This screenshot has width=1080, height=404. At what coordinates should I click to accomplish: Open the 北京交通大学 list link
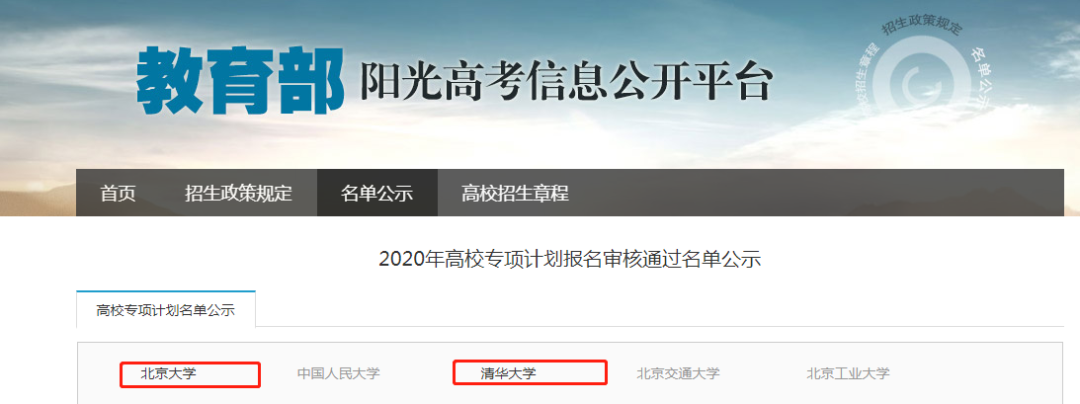pyautogui.click(x=678, y=374)
